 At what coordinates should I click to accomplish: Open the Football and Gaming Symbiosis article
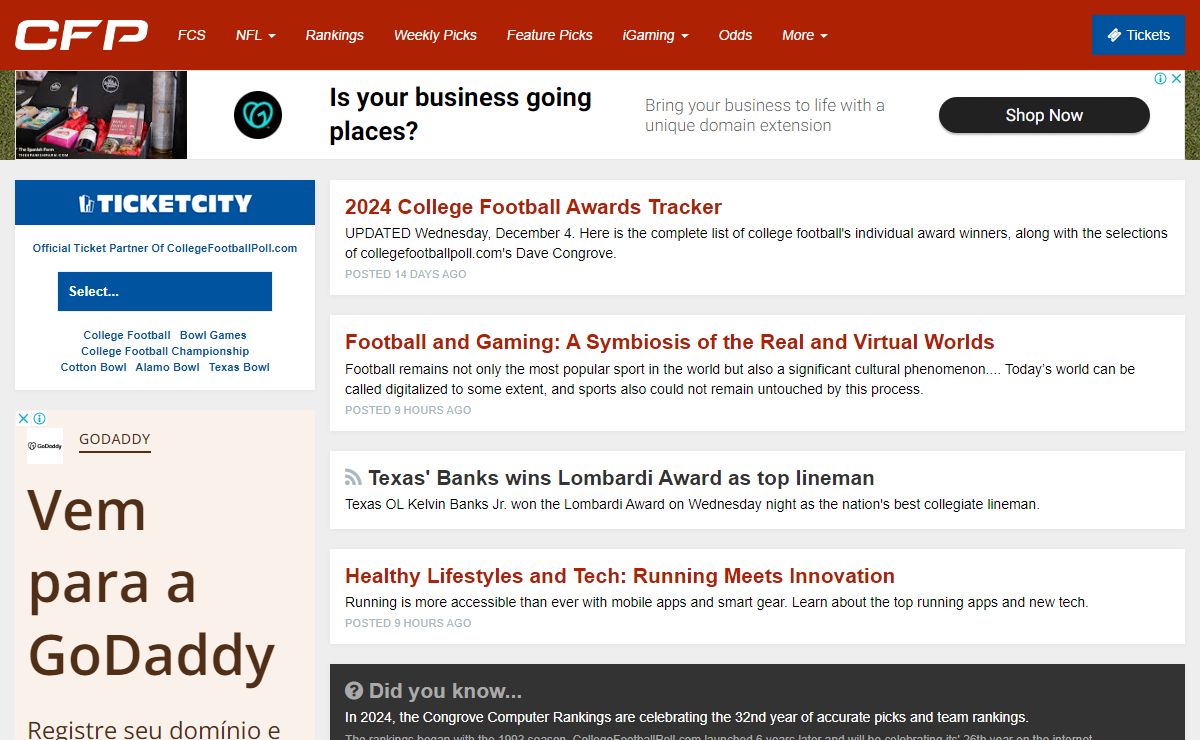[x=670, y=342]
